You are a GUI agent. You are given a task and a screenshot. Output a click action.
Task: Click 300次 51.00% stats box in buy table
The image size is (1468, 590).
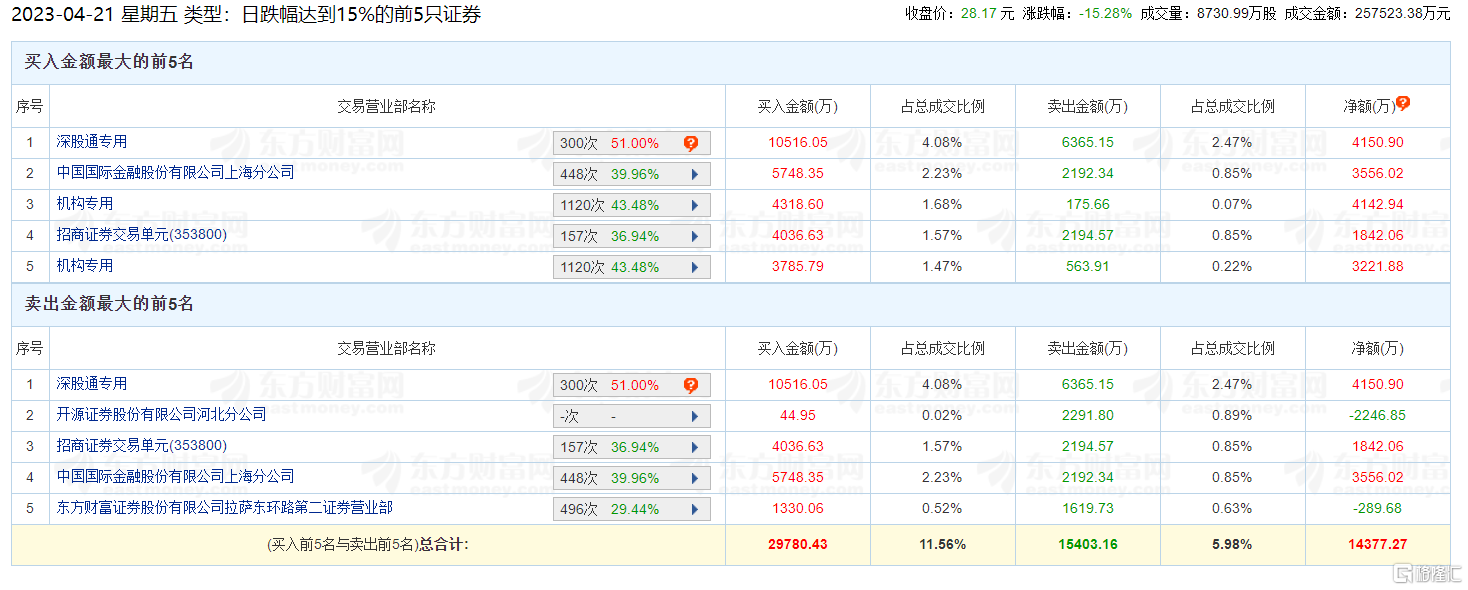632,143
